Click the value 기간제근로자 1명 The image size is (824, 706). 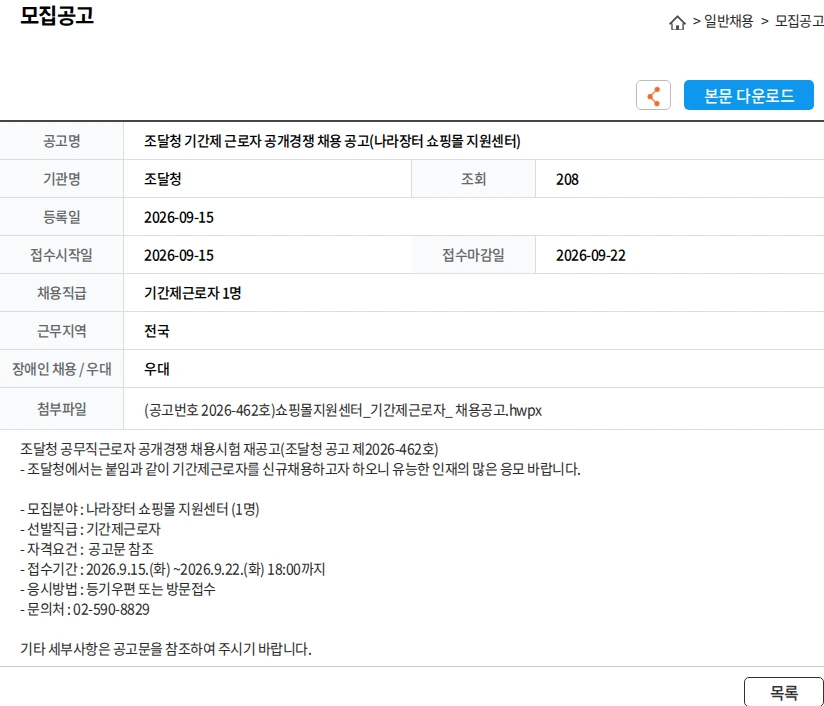pos(192,293)
